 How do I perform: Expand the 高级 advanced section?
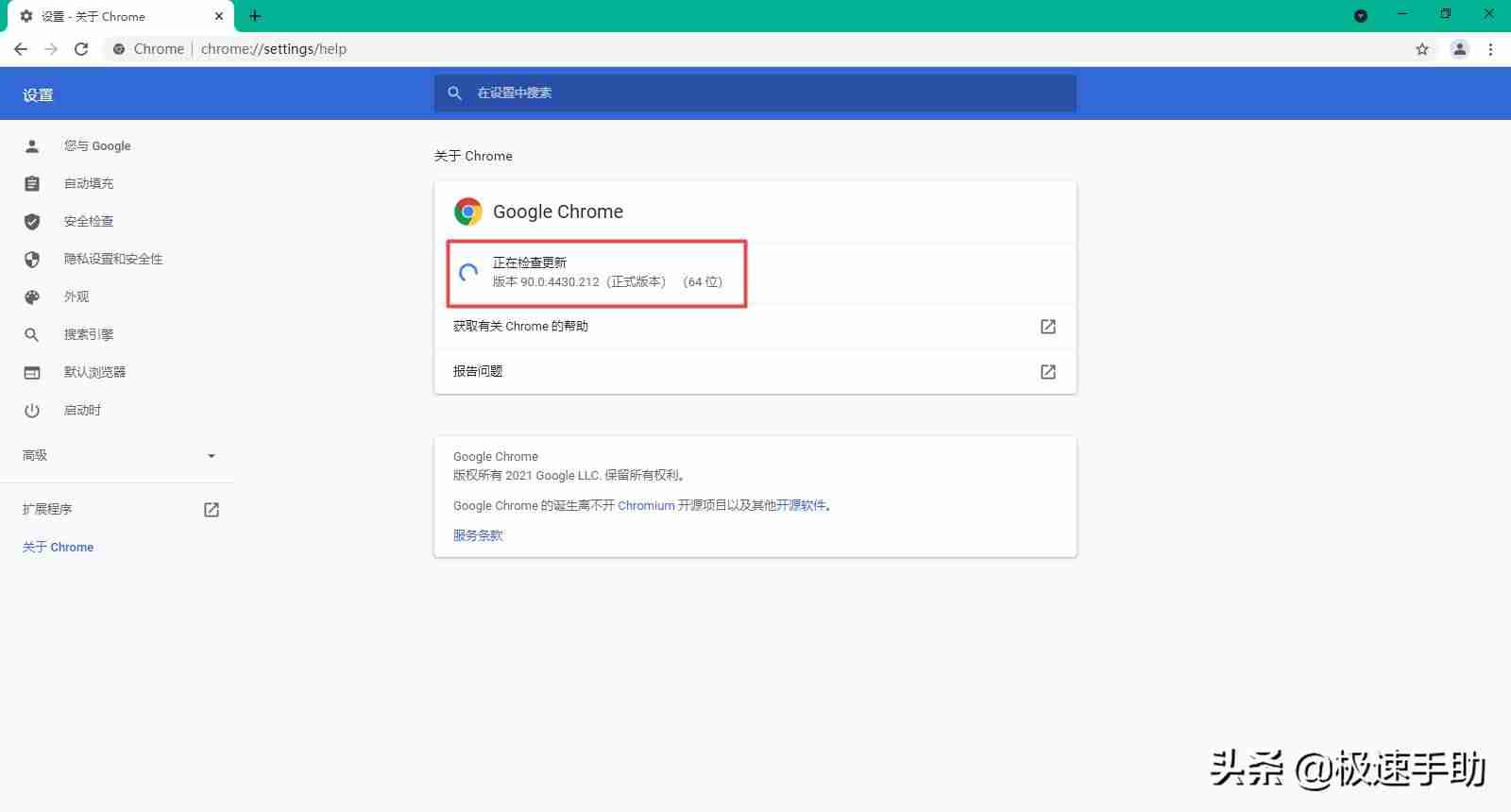tap(117, 456)
